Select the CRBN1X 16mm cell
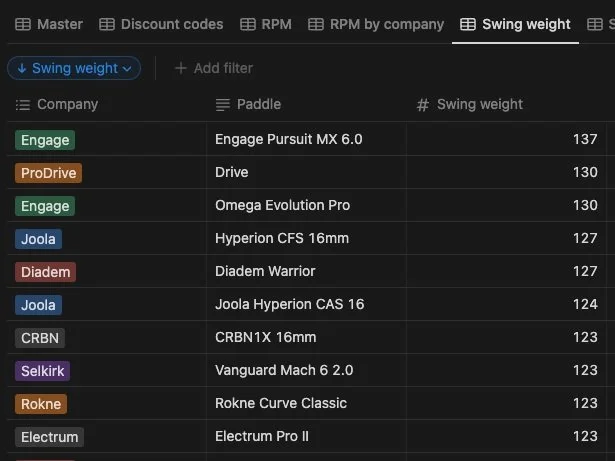The width and height of the screenshot is (615, 461). (306, 337)
